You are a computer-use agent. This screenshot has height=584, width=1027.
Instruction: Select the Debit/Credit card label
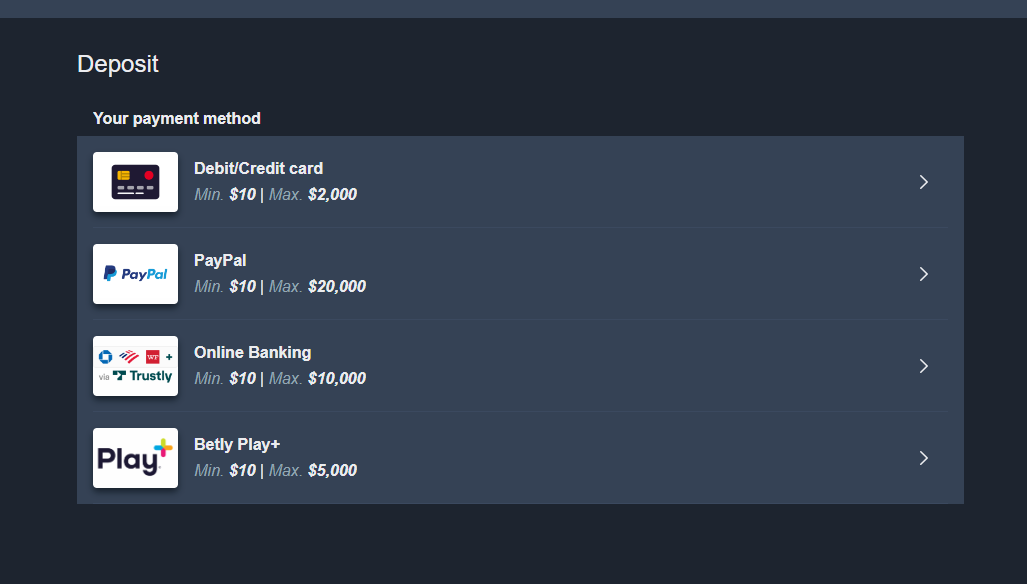coord(258,168)
